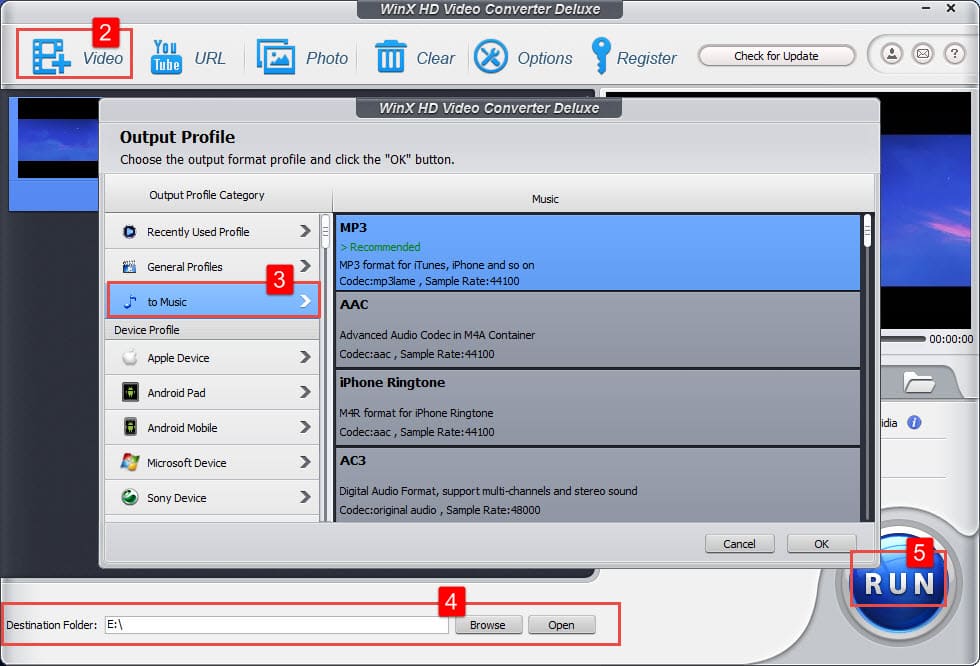The image size is (980, 666).
Task: Click the Microsoft Device Windows icon
Action: pyautogui.click(x=130, y=462)
